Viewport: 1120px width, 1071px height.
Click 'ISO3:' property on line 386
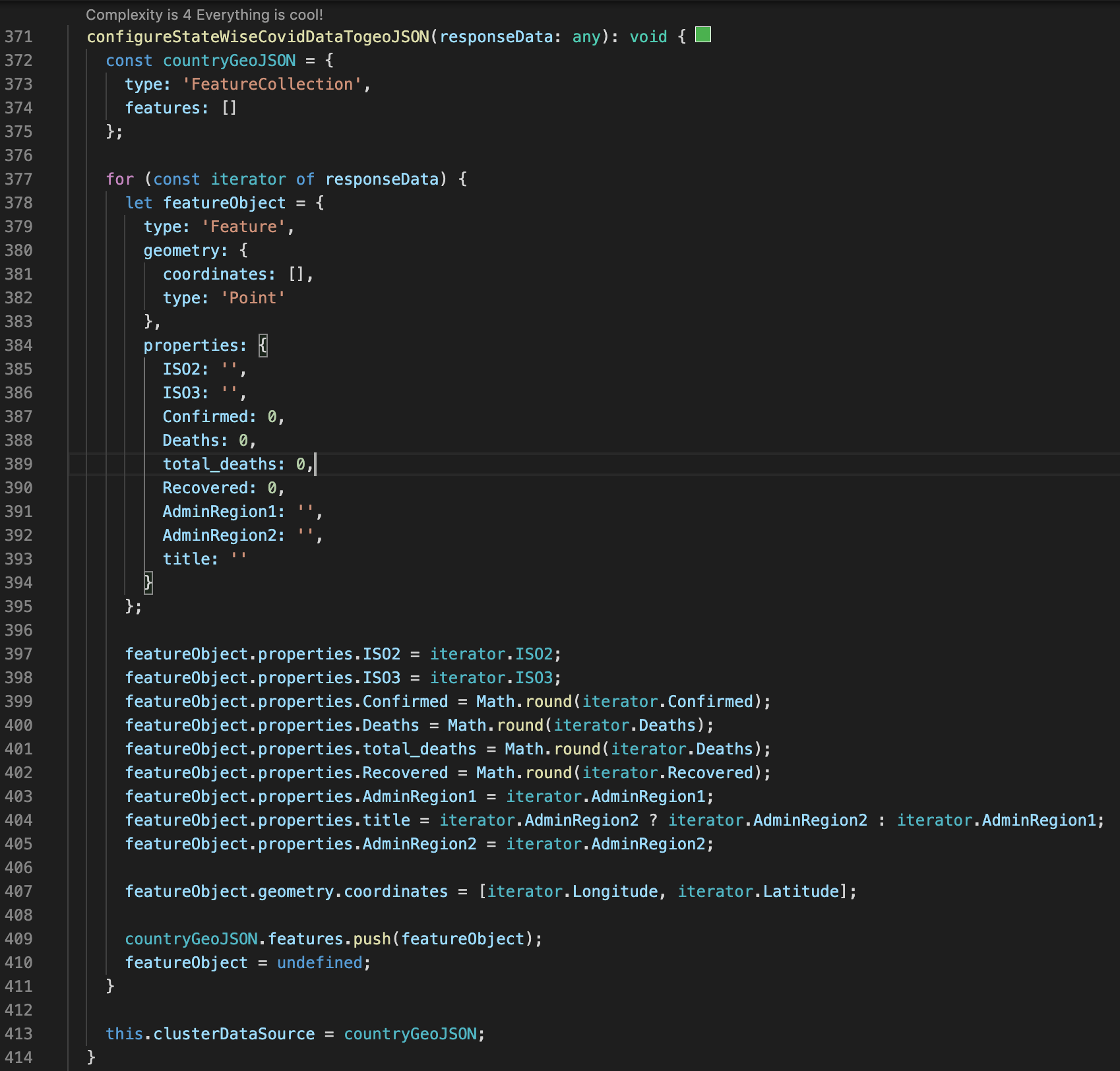pos(186,393)
